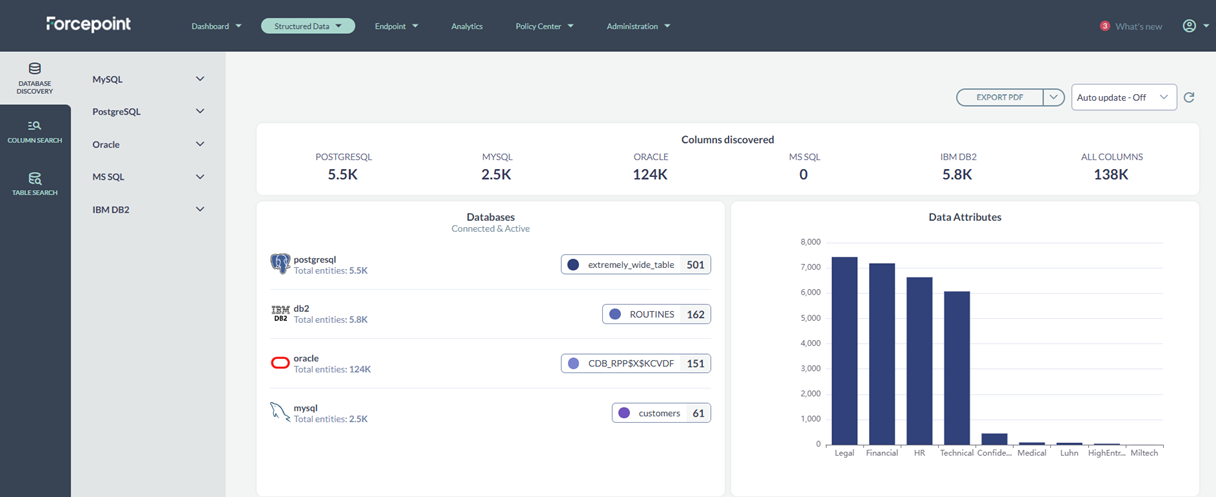
Task: Click the PostgreSQL elephant database icon
Action: (280, 264)
